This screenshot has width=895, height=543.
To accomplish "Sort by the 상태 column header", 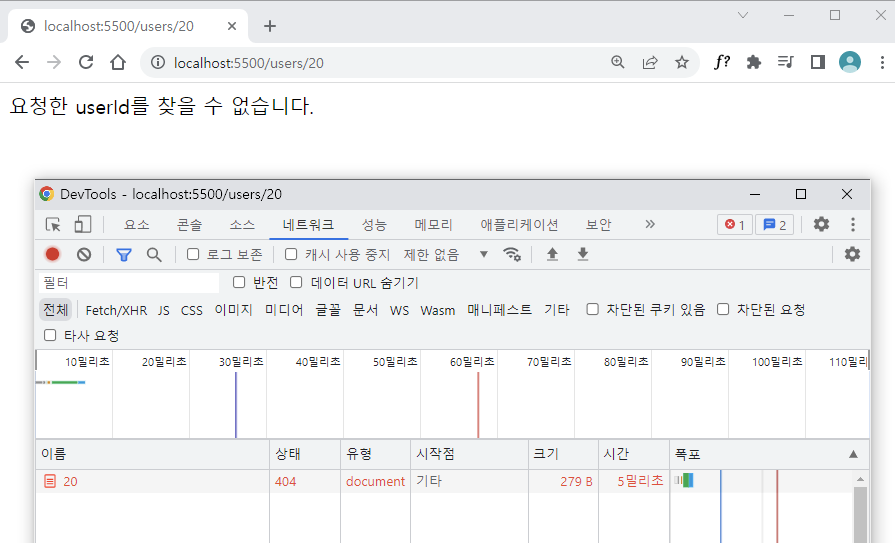I will point(305,454).
